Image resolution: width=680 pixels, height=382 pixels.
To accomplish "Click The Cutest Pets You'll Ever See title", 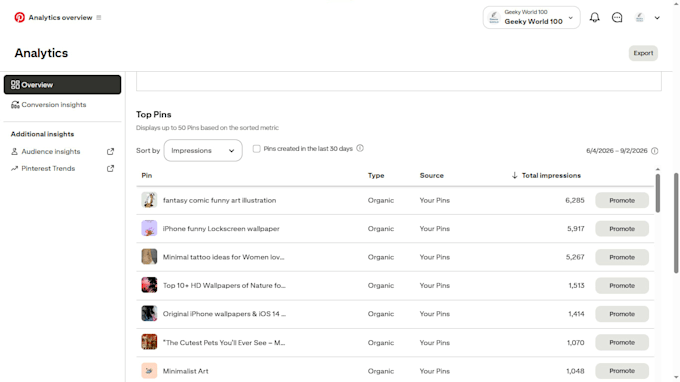I will point(224,343).
